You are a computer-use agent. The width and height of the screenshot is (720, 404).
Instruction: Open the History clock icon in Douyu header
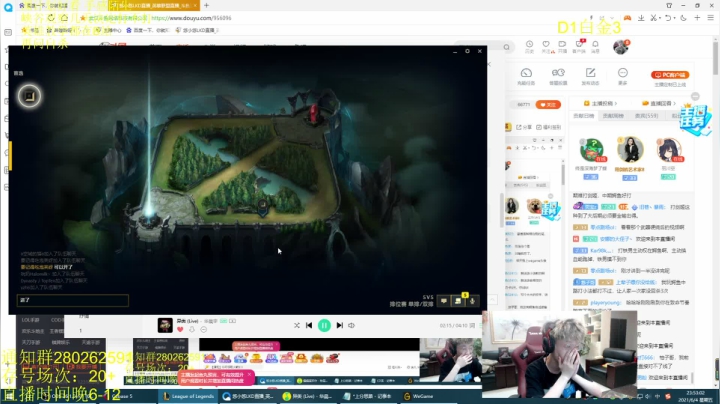(529, 46)
